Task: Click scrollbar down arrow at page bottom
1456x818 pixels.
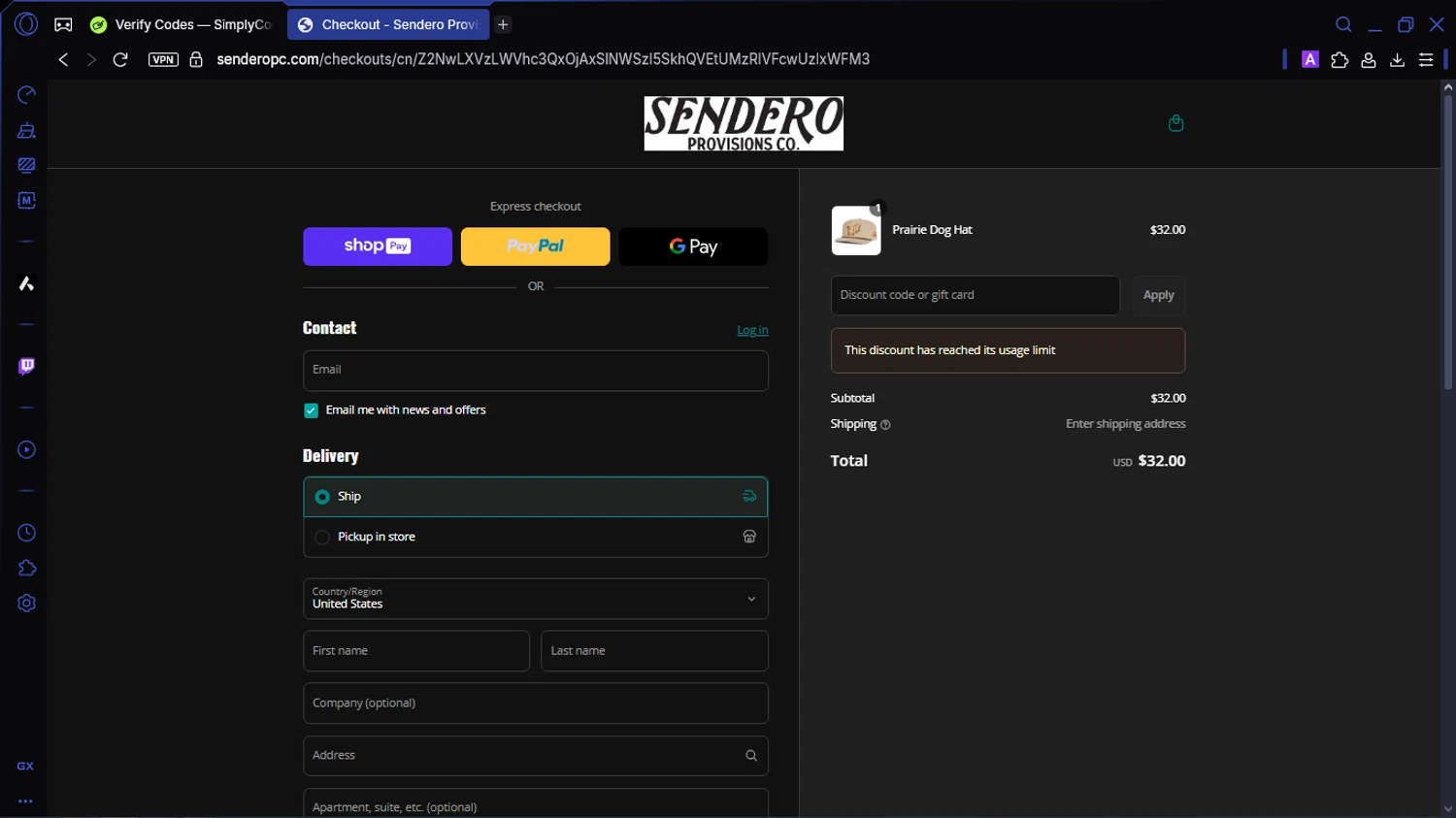Action: tap(1447, 808)
